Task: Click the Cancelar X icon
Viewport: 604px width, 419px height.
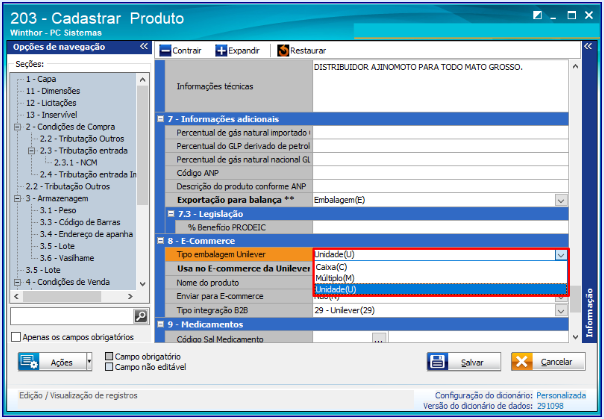Action: [x=522, y=362]
